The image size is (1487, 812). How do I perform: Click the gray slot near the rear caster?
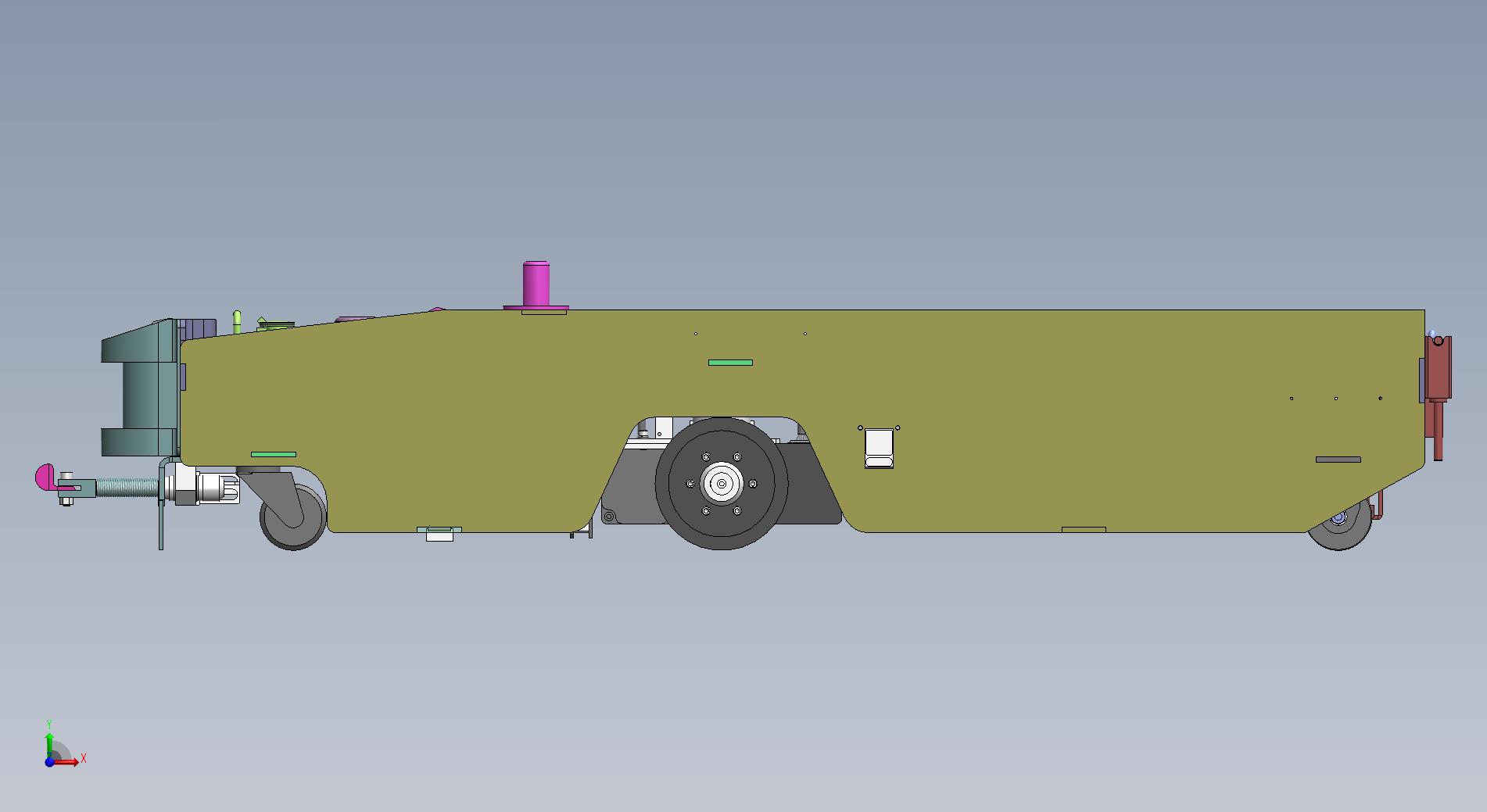coord(1338,460)
